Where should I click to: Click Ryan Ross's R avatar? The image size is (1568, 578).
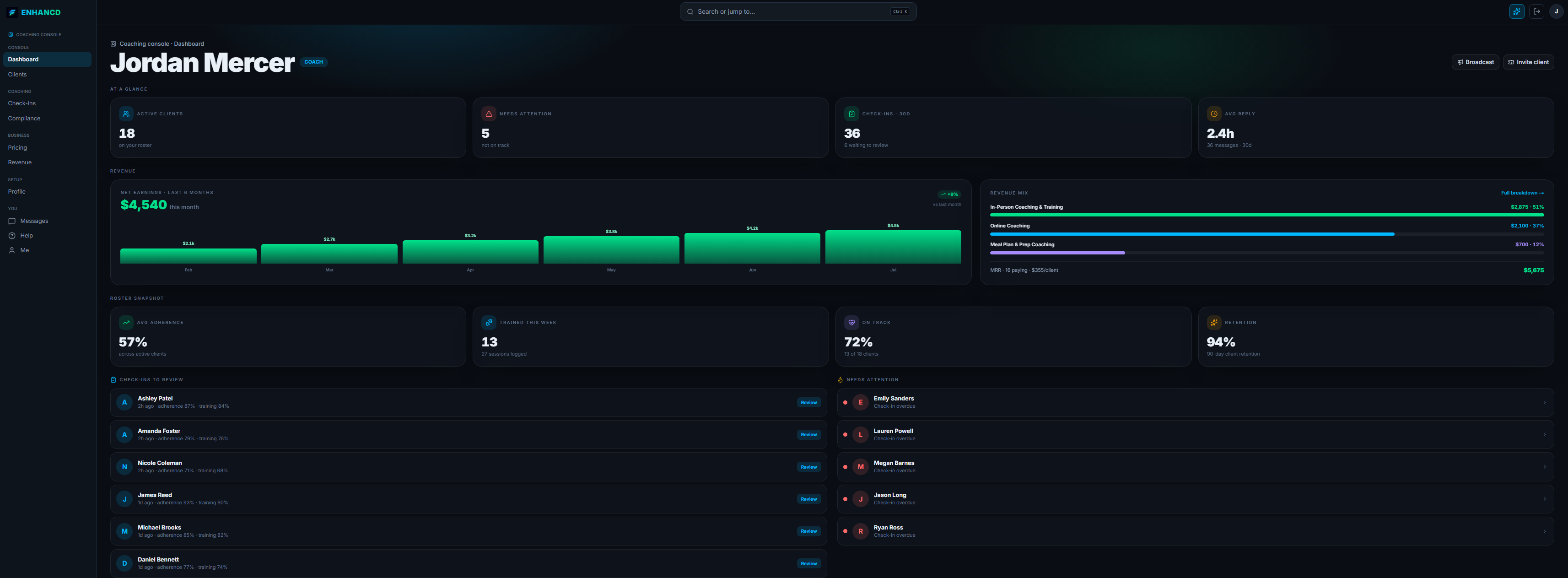[861, 532]
